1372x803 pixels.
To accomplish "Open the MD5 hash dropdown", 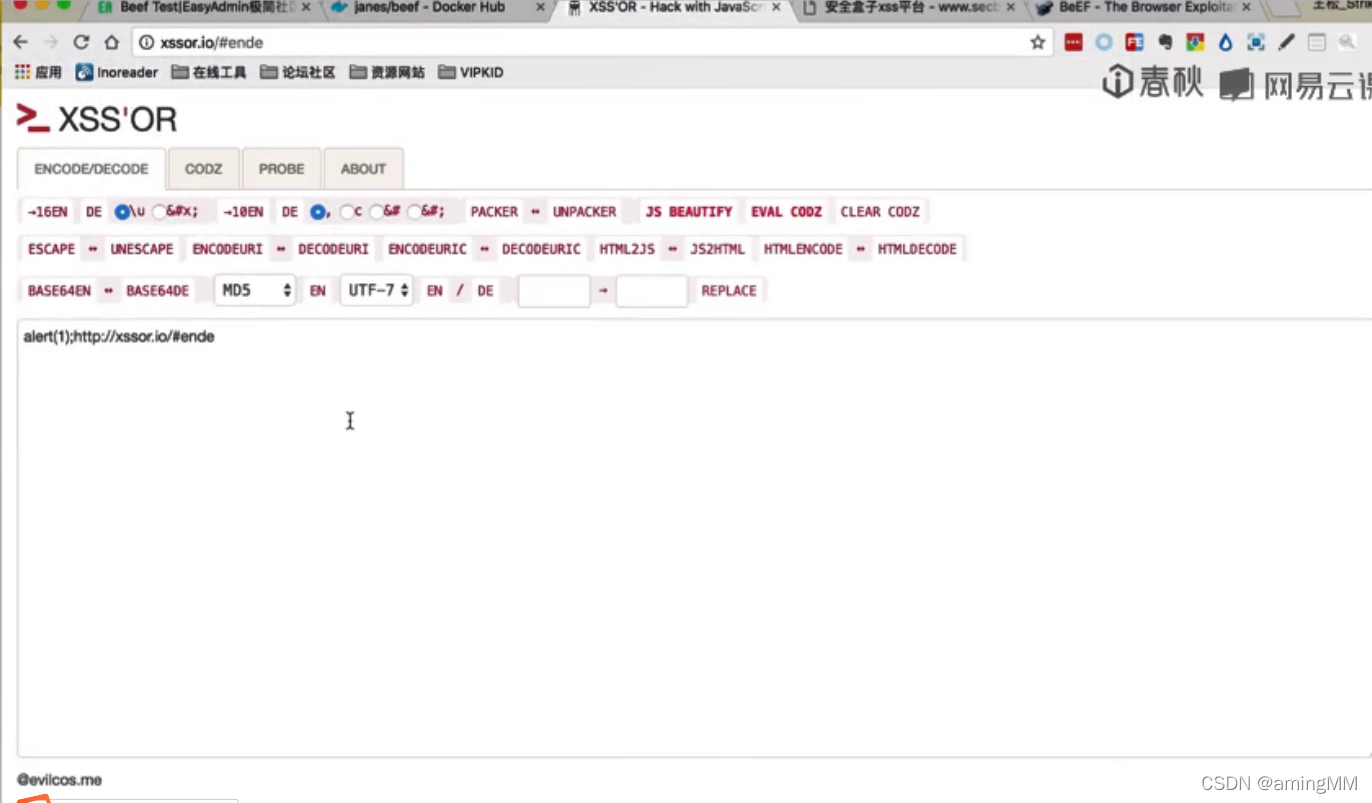I will 255,290.
